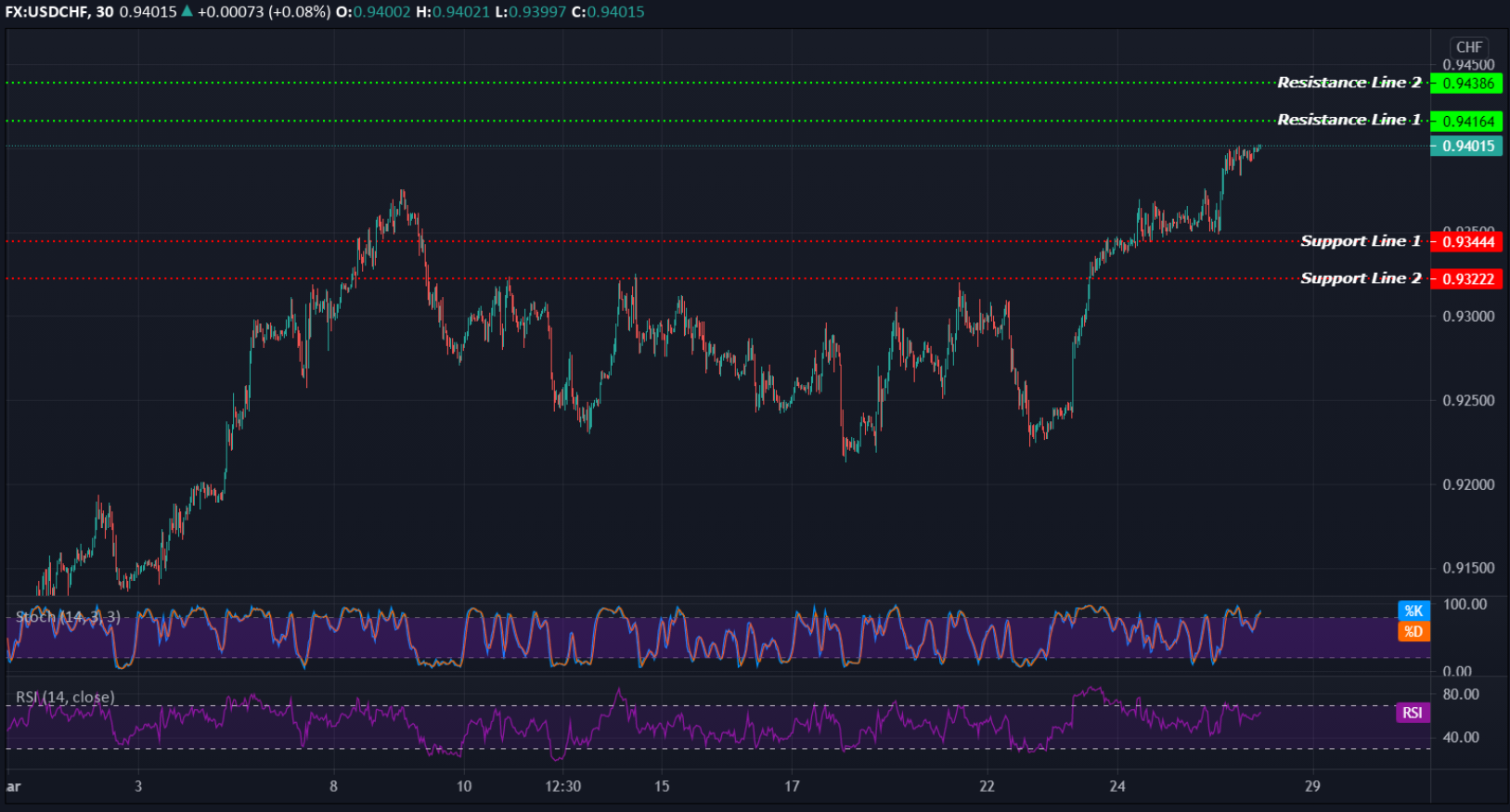
Task: Click the 0.93222 red price tag
Action: [1466, 279]
